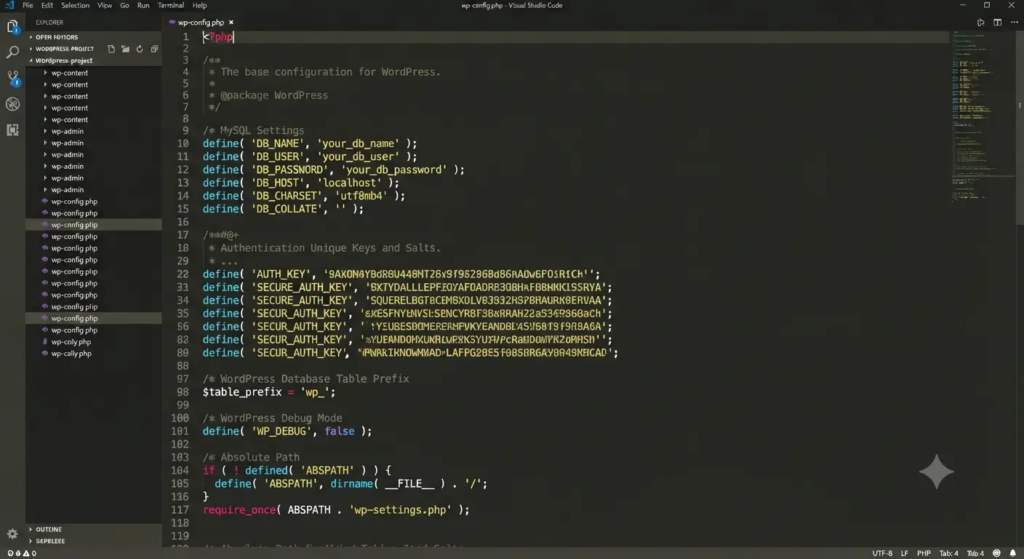Screen dimensions: 1024x559
Task: Create a new file in explorer
Action: point(111,49)
